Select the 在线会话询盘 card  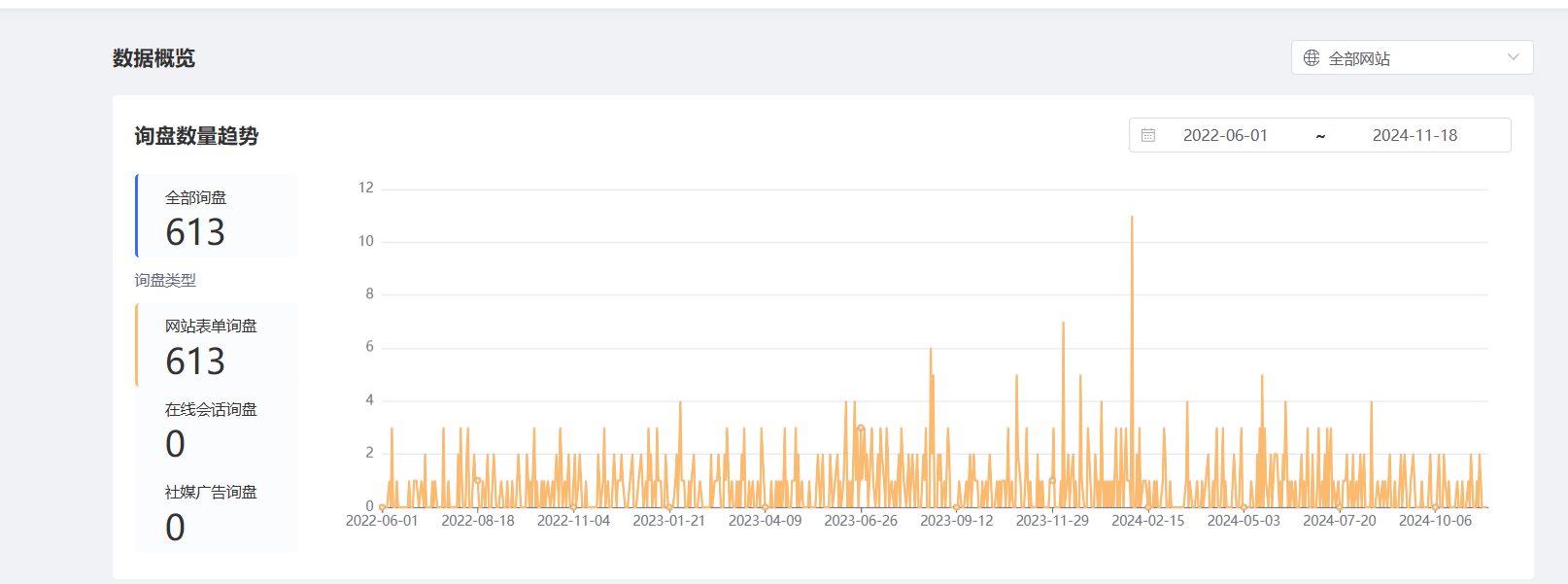click(217, 429)
